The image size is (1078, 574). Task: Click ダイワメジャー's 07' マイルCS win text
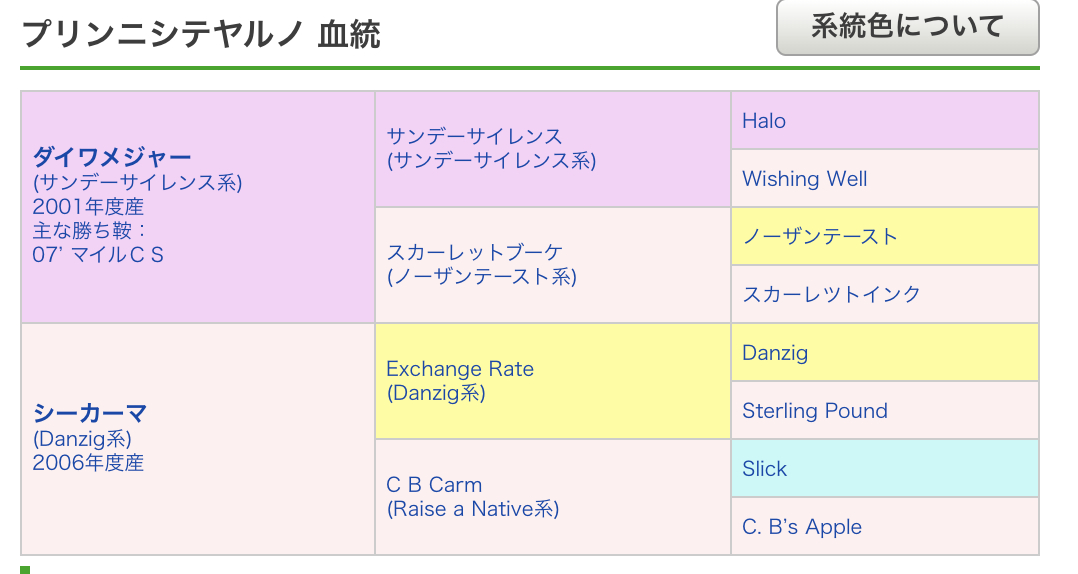[x=98, y=255]
